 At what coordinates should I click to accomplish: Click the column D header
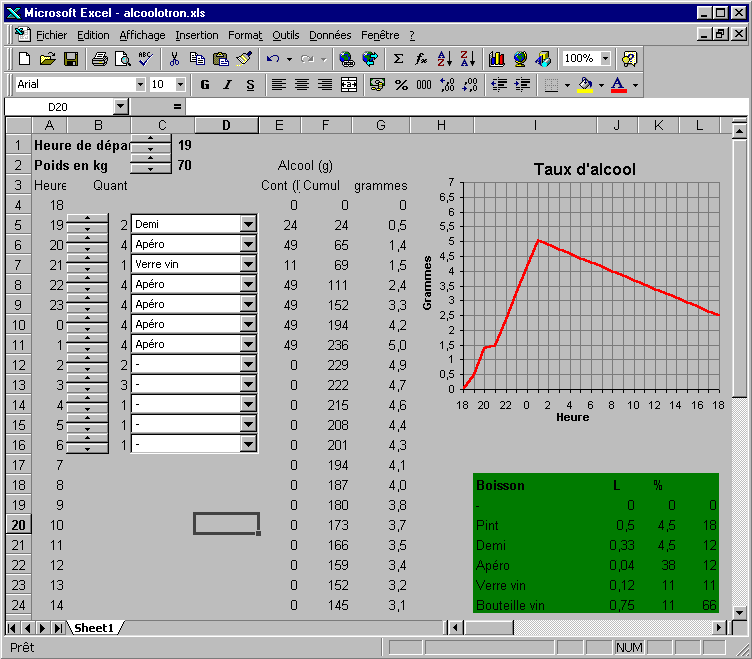click(226, 126)
